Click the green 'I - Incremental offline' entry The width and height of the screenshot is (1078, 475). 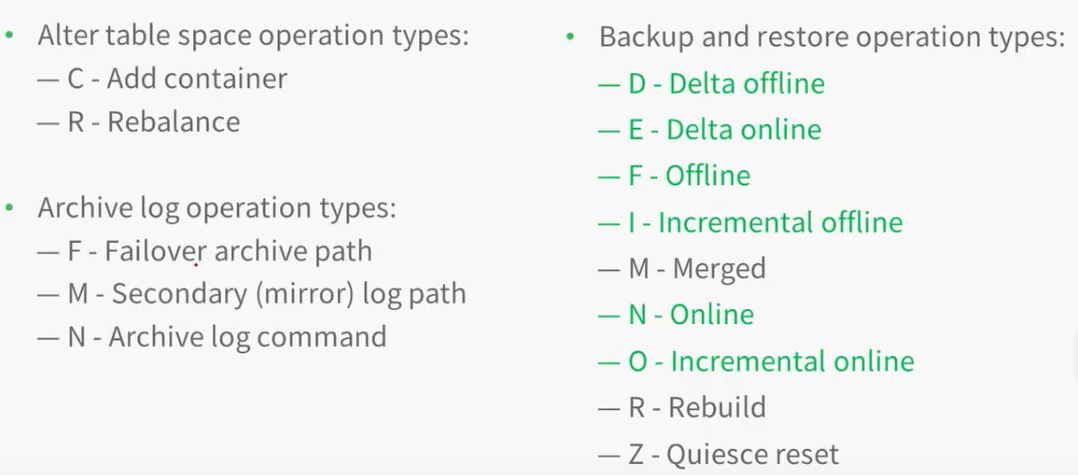pyautogui.click(x=750, y=223)
